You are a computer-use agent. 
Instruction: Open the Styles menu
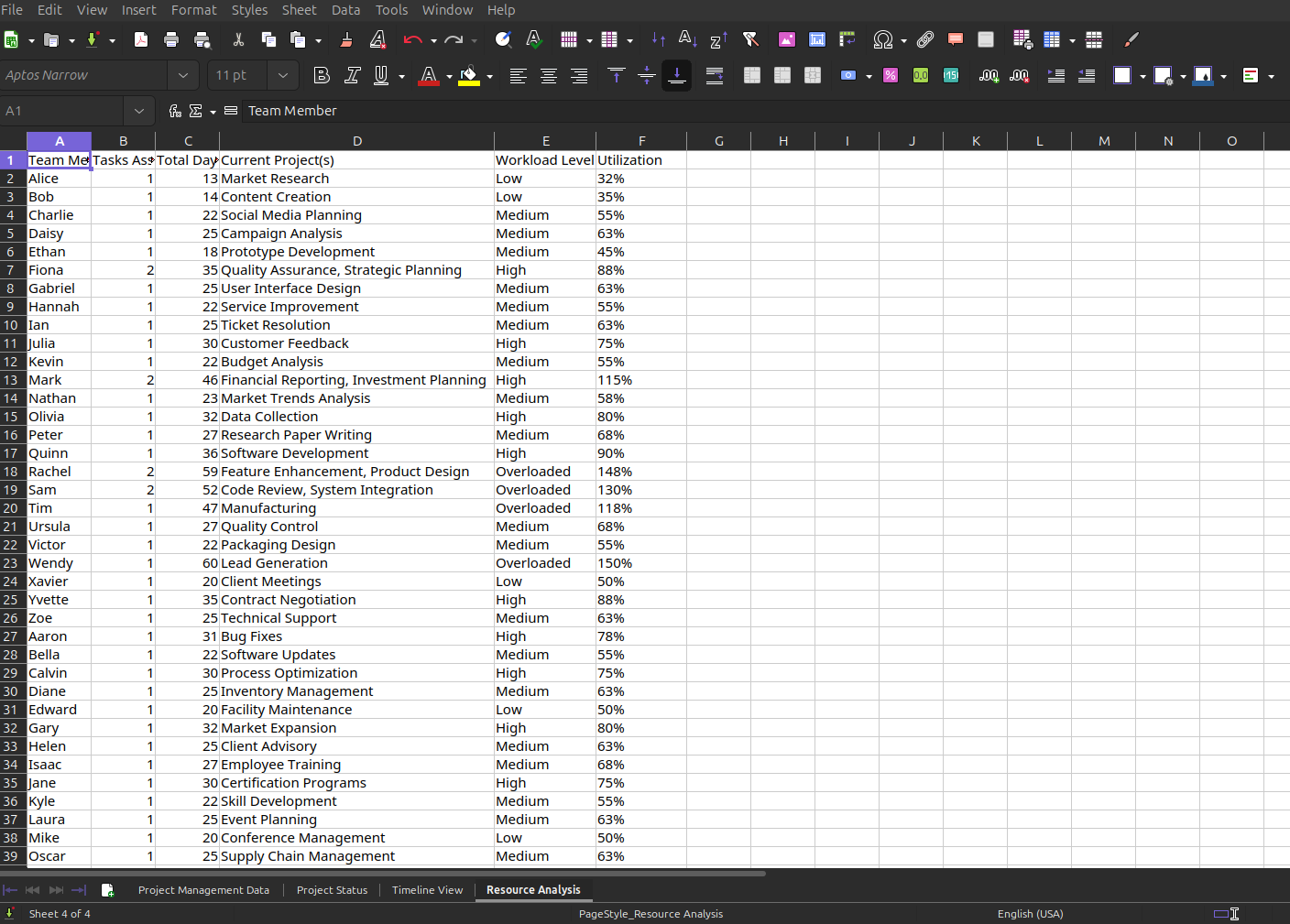coord(249,9)
